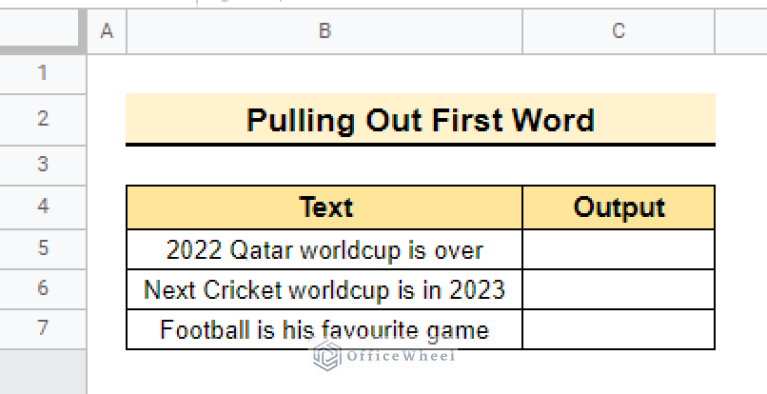Viewport: 767px width, 394px height.
Task: Click row 2 header
Action: [43, 119]
